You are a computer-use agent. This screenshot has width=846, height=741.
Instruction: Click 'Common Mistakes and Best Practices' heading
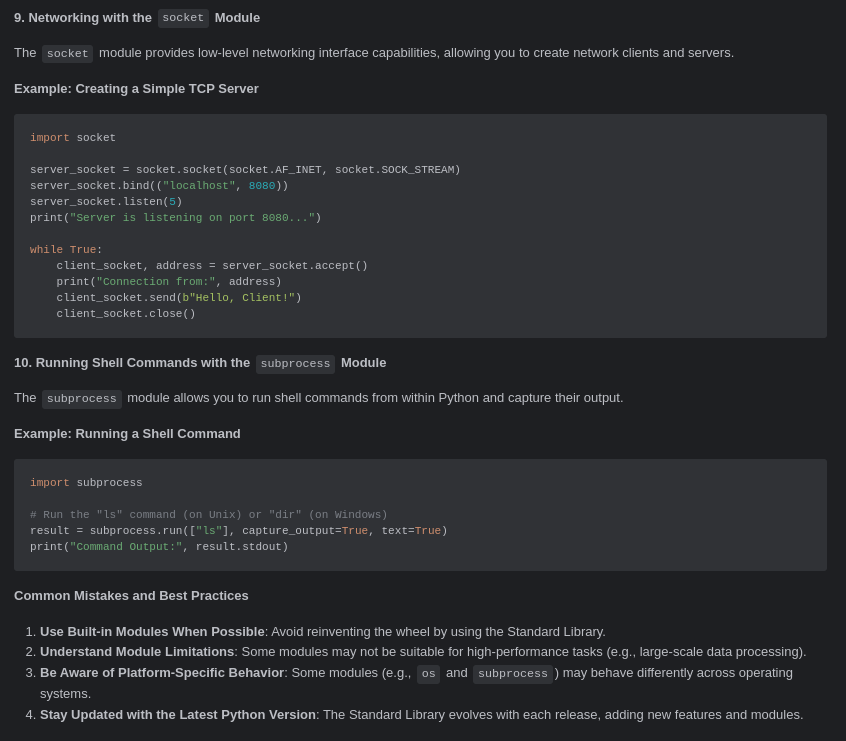[131, 595]
